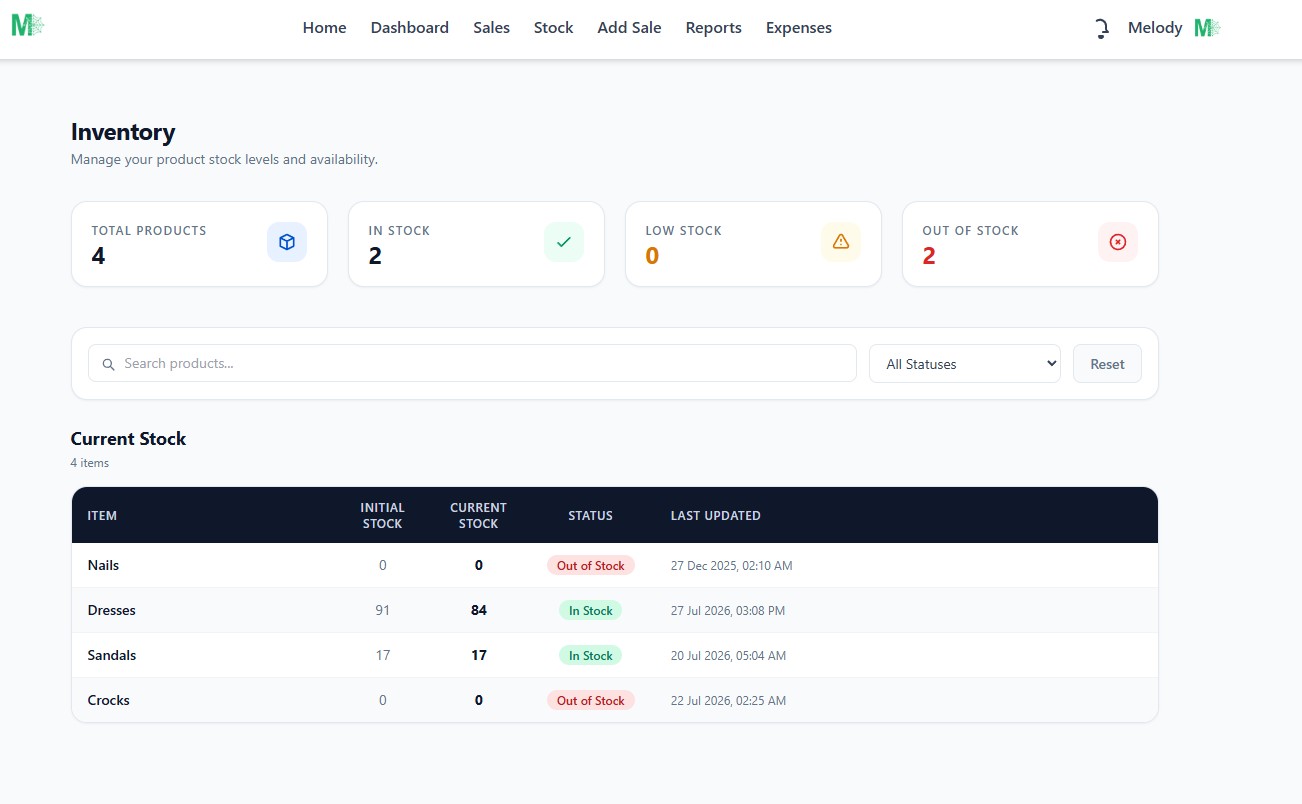Click the red X circle icon in Out of Stock card
Viewport: 1302px width, 804px height.
pyautogui.click(x=1118, y=242)
